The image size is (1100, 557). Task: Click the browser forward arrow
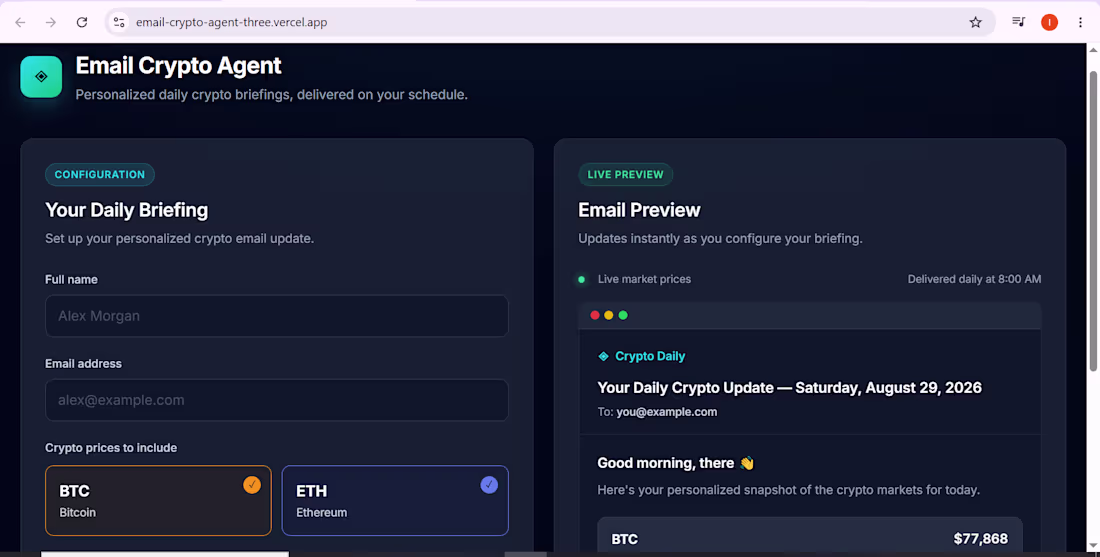51,22
